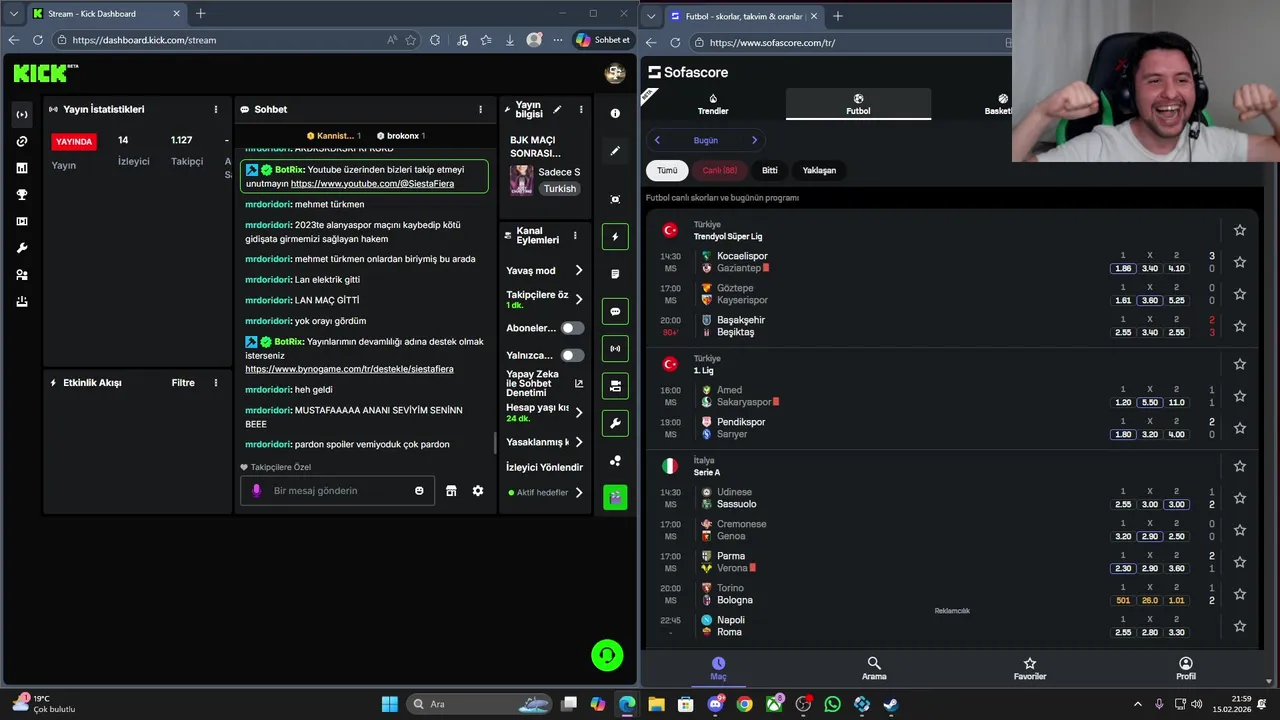The image size is (1280, 720).
Task: Filter matches by Bitti
Action: pos(769,170)
